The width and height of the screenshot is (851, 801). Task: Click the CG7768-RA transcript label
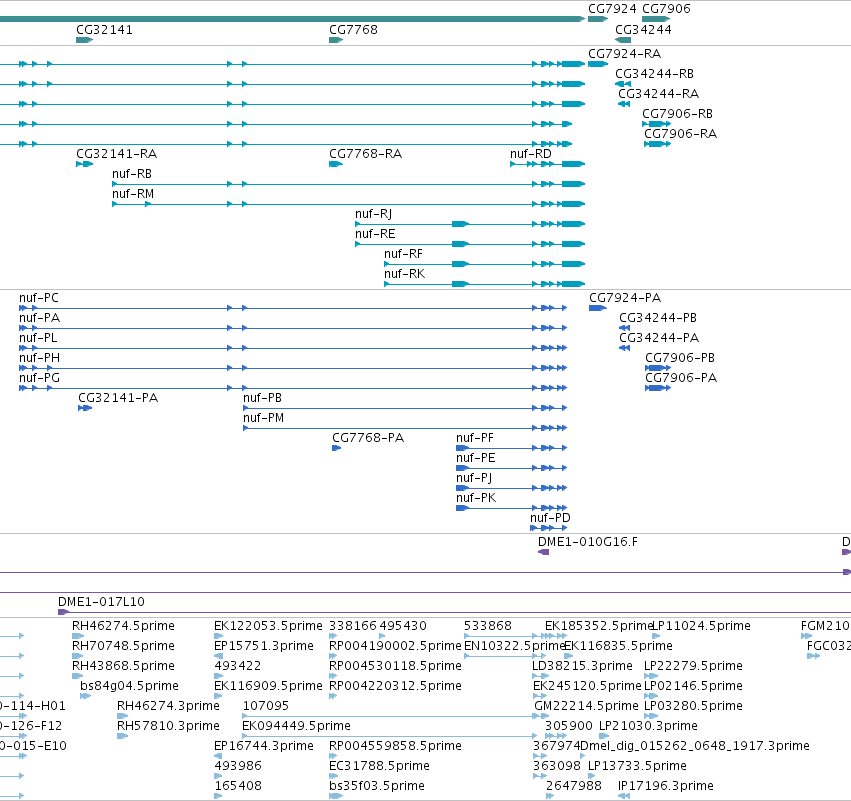365,154
